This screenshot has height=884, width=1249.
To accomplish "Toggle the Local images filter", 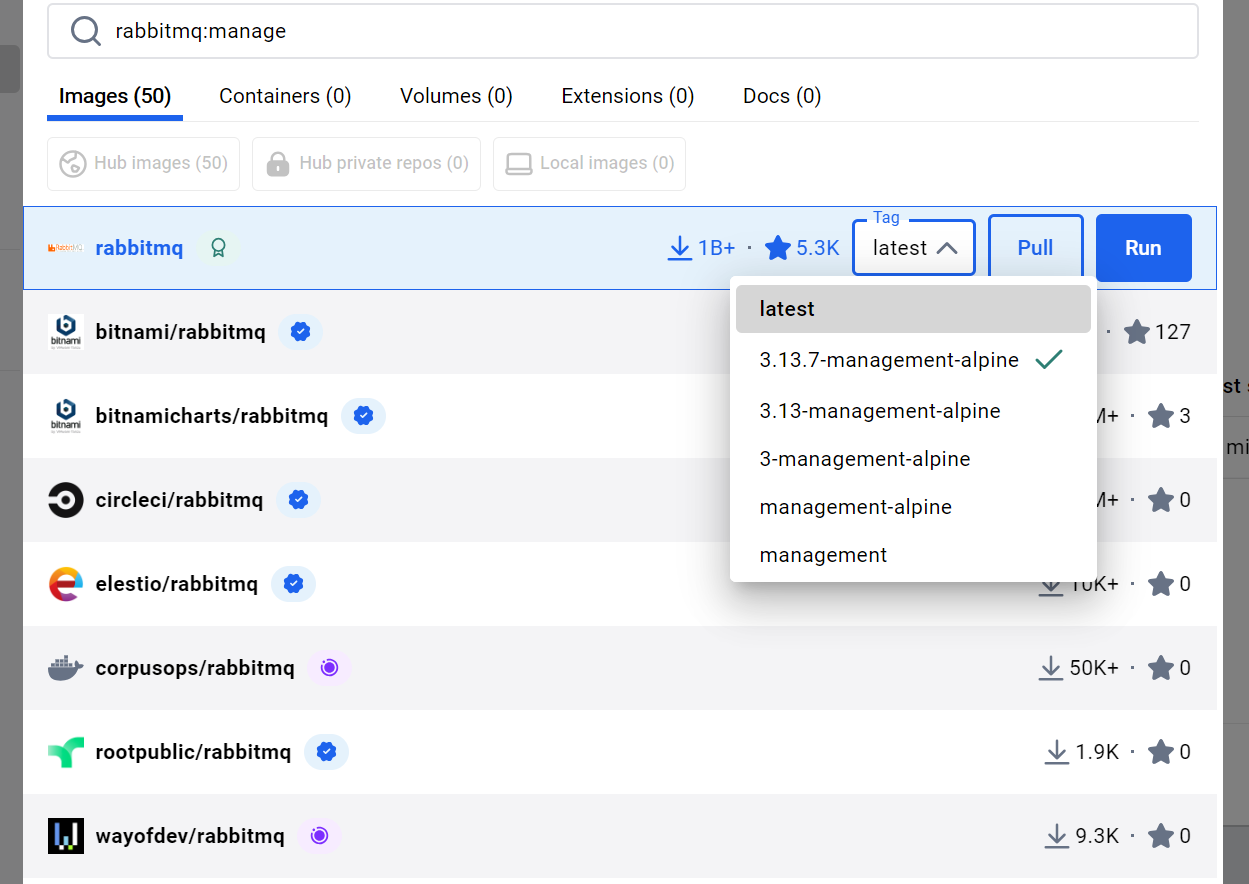I will 589,163.
